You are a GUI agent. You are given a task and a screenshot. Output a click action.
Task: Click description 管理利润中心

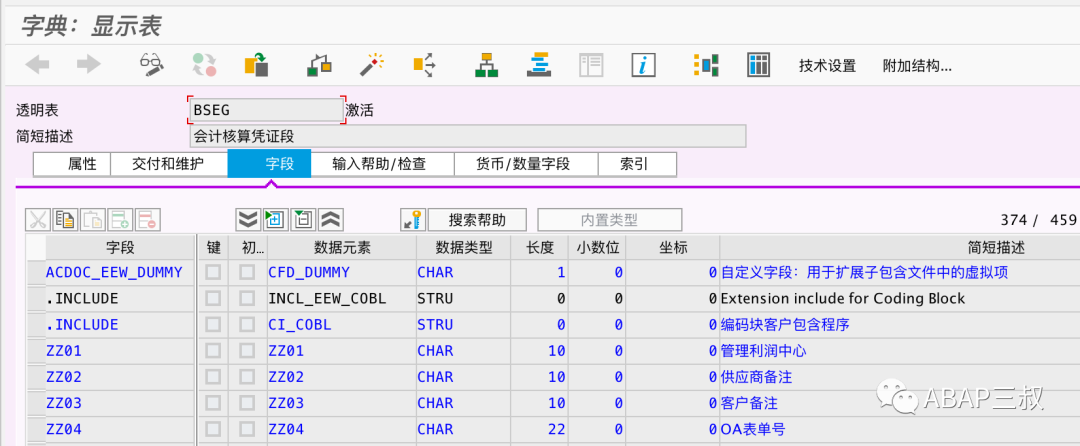click(x=763, y=351)
